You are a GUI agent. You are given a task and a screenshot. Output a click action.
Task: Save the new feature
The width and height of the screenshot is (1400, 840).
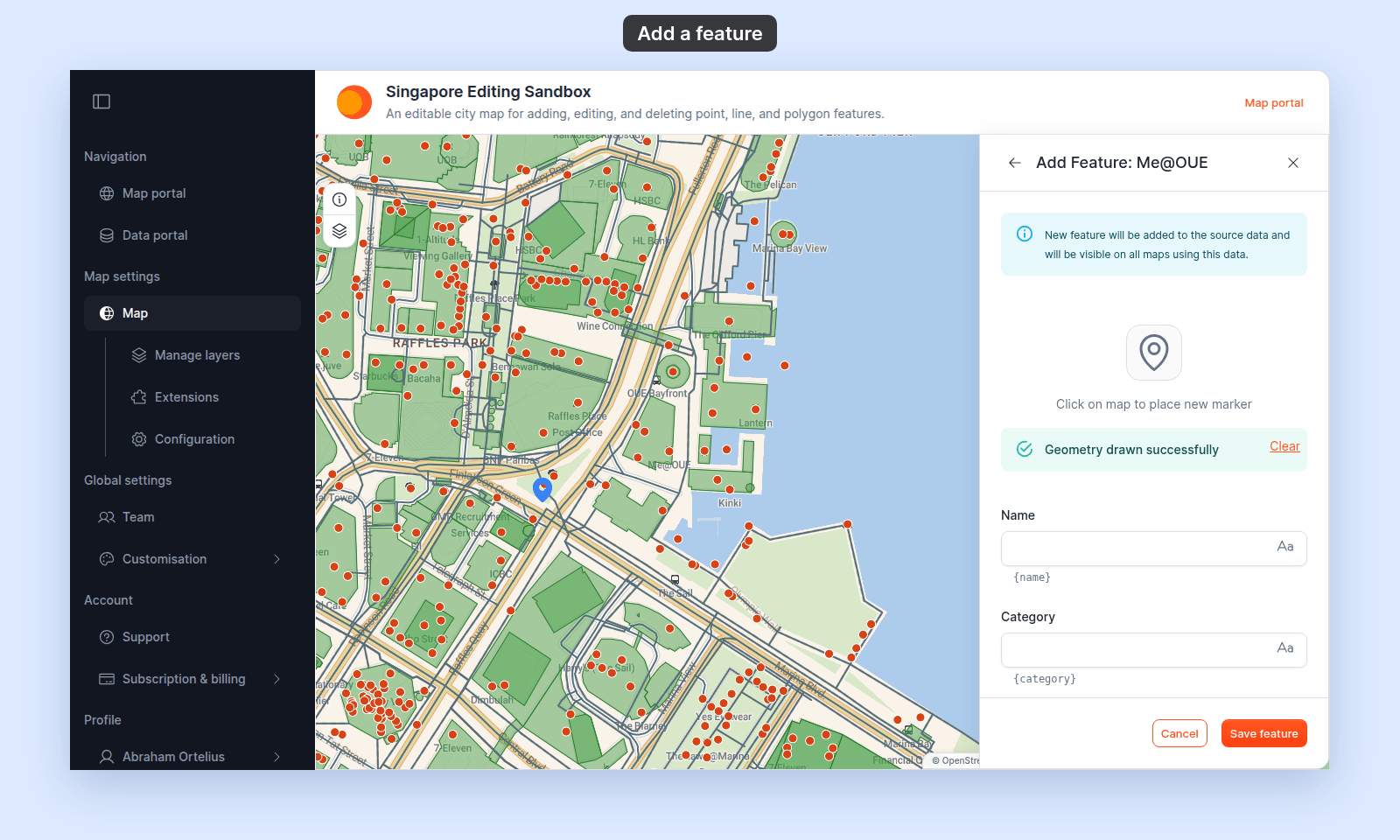tap(1264, 733)
